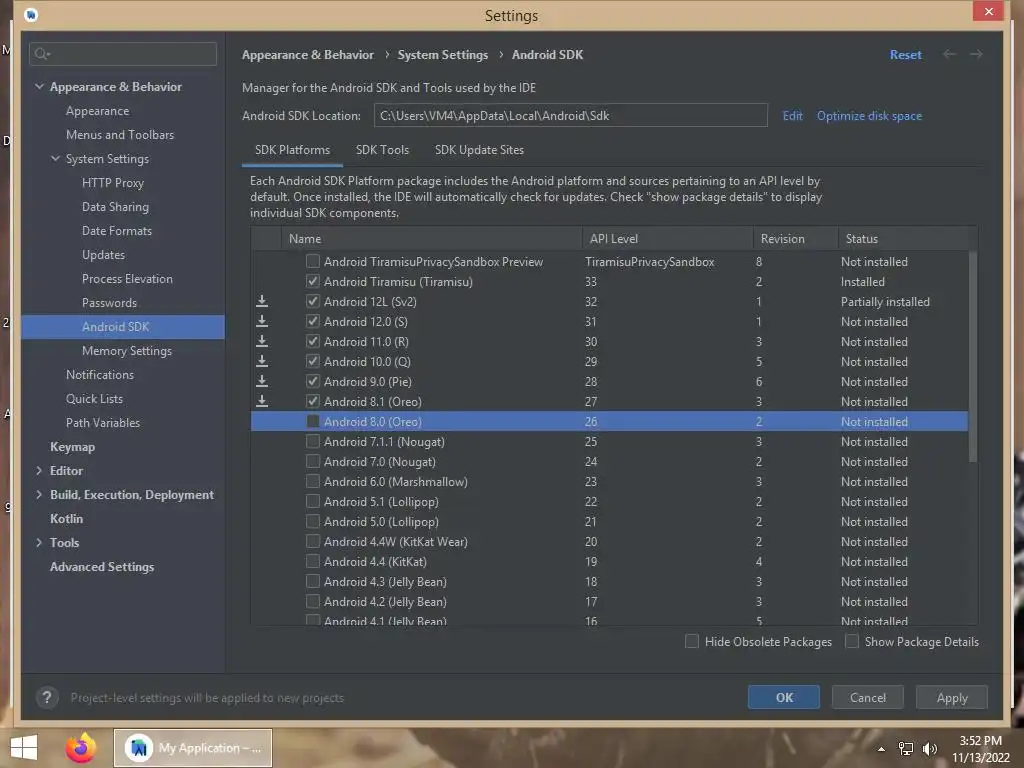Uncheck Android Tiramisu (Tiramisu) checkbox
1024x768 pixels.
(x=313, y=281)
